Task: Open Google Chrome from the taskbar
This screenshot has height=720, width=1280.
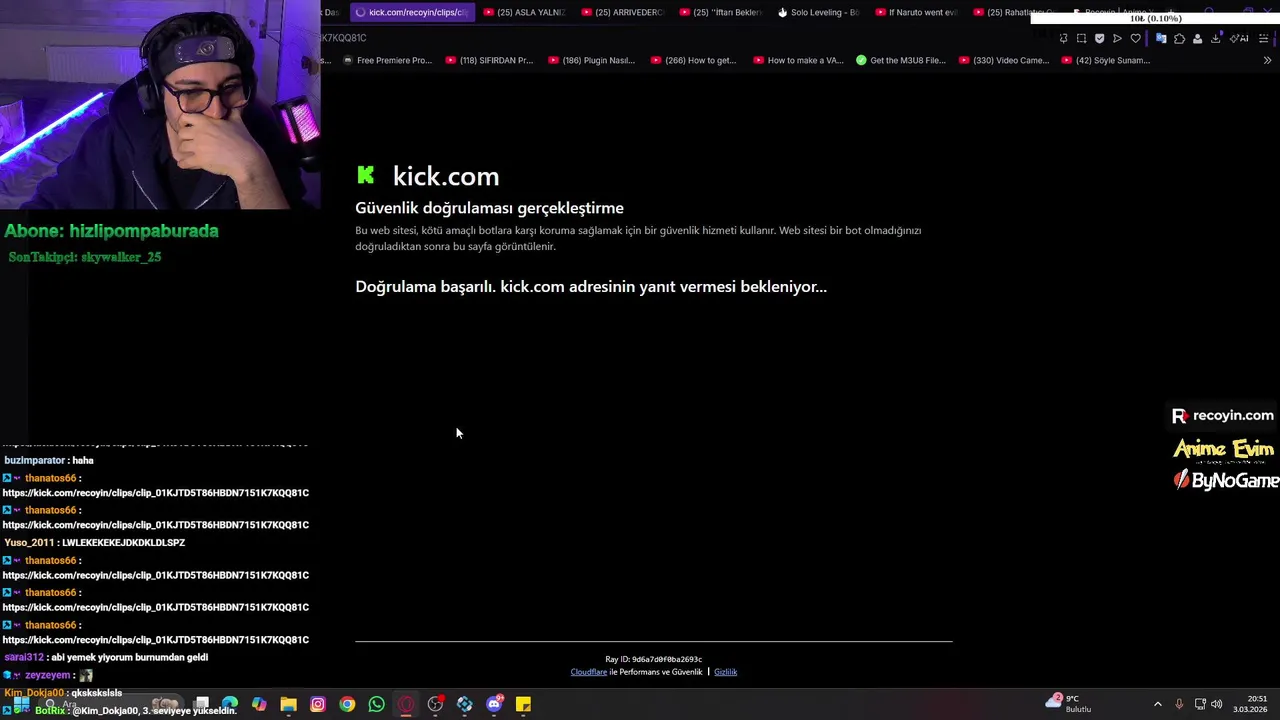Action: pos(347,704)
